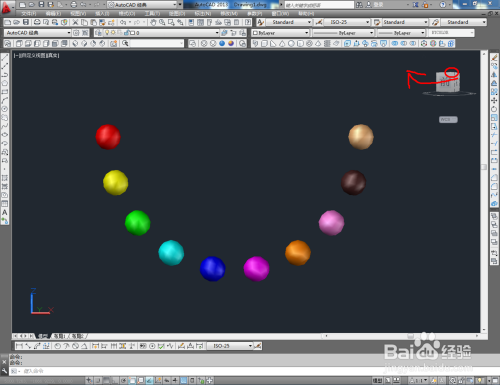This screenshot has width=500, height=385.
Task: Open the 视图(V) menu
Action: click(x=78, y=14)
